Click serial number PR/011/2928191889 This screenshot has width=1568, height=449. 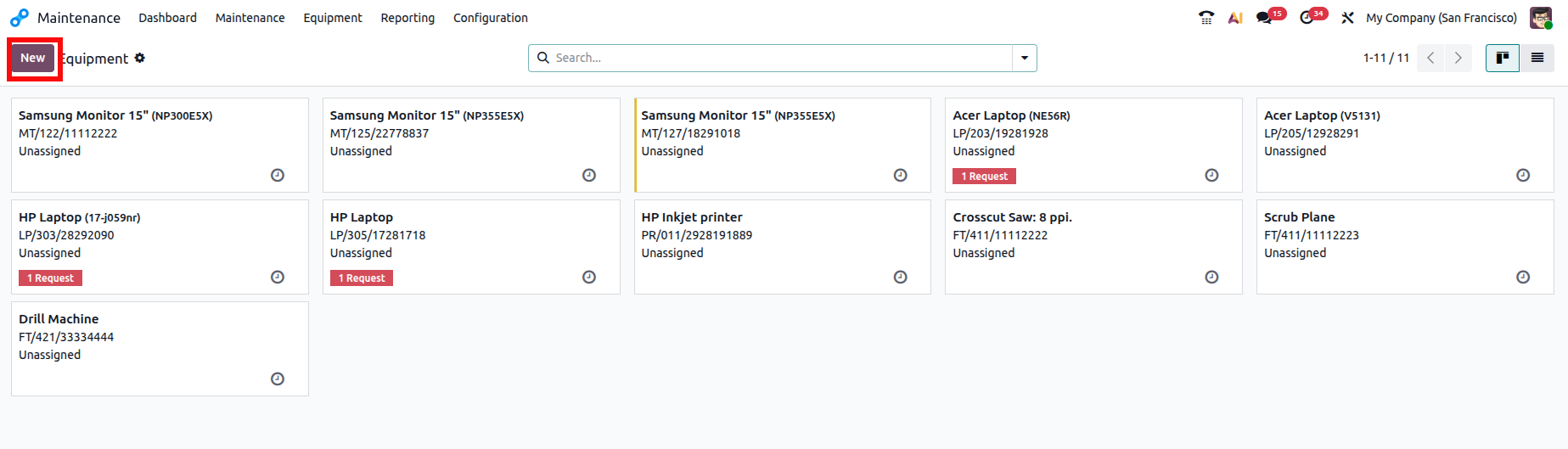697,235
